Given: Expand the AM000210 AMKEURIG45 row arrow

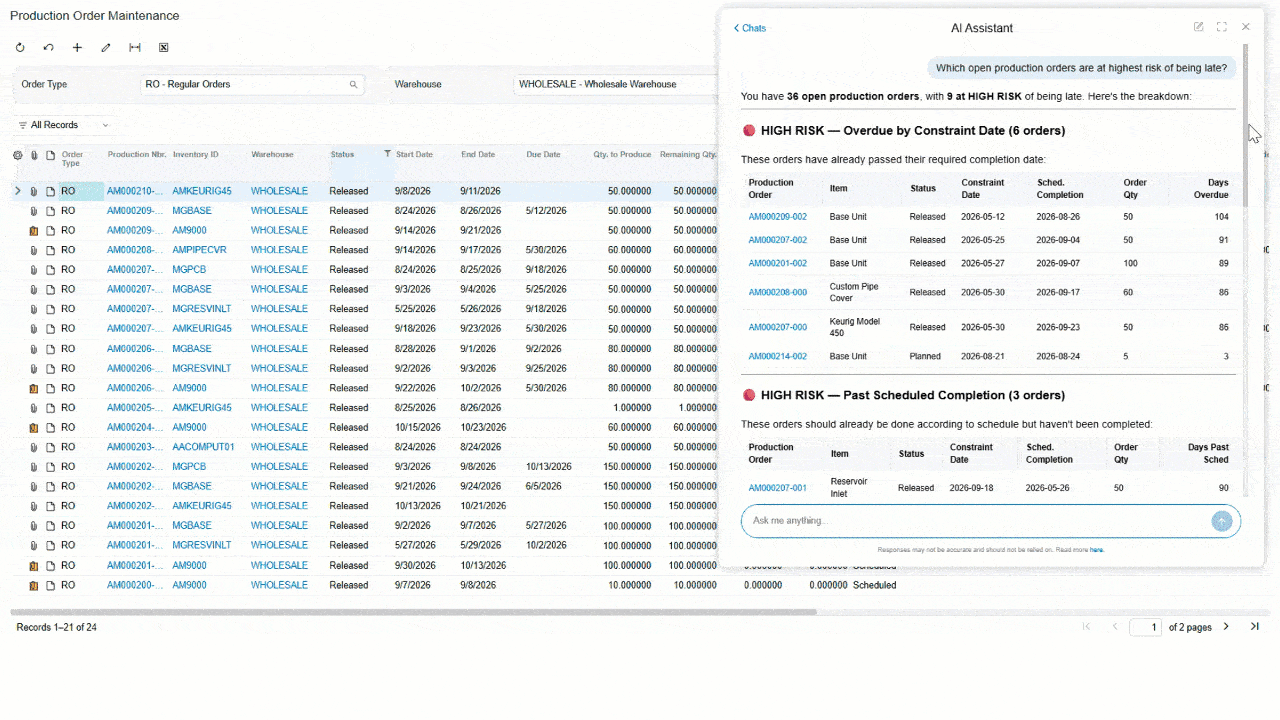Looking at the screenshot, I should pyautogui.click(x=17, y=191).
